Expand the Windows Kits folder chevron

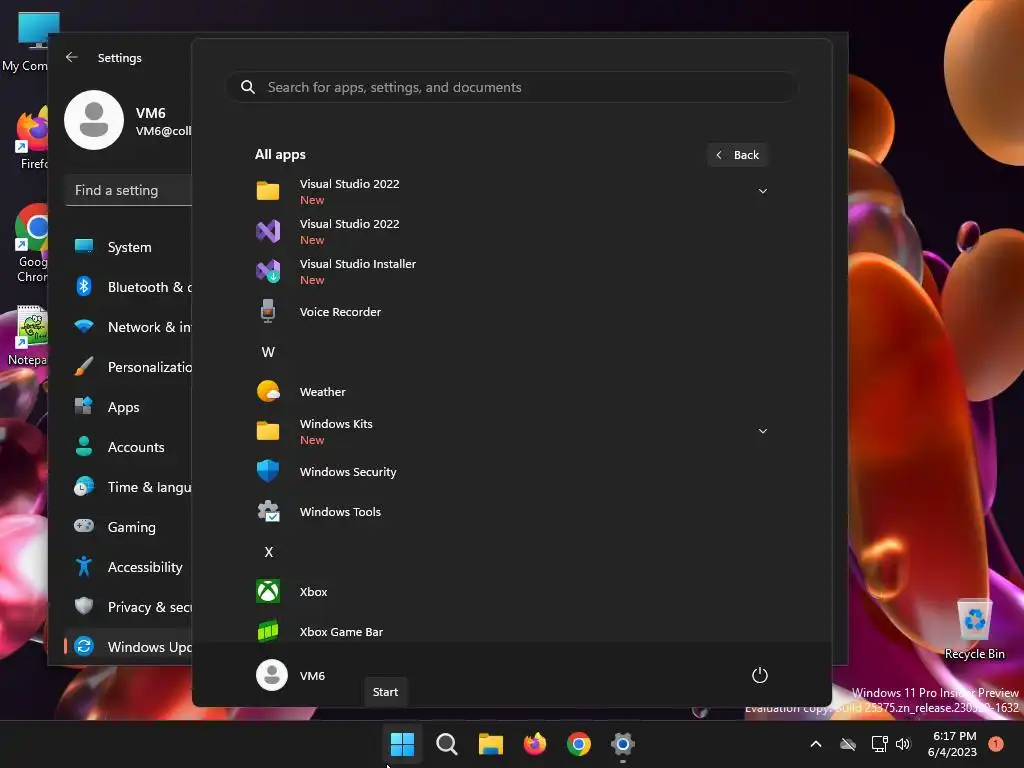coord(762,431)
